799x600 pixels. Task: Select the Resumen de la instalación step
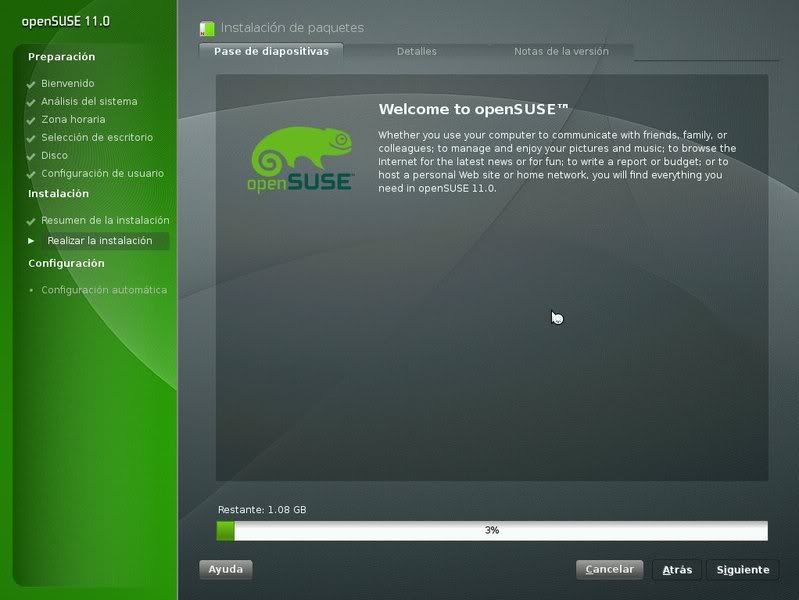tap(105, 220)
